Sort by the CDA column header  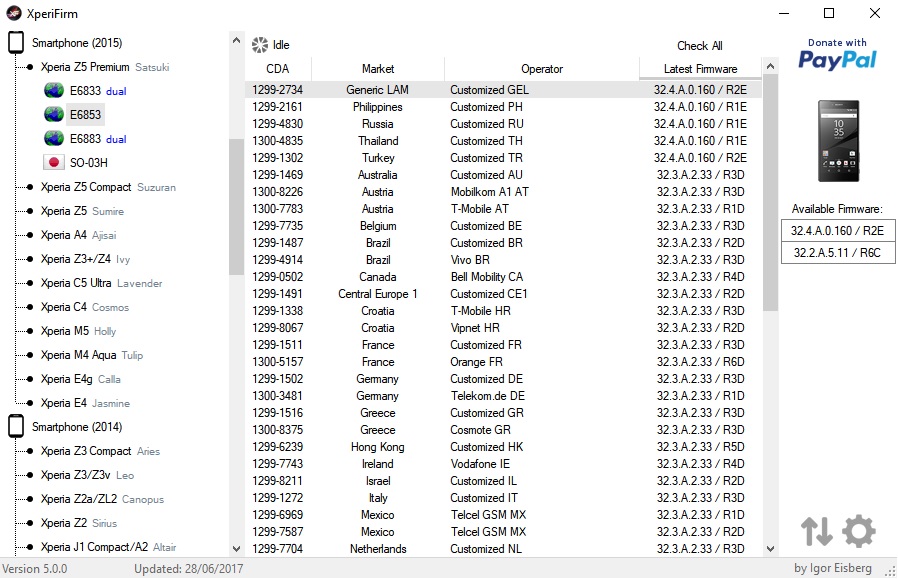[278, 69]
